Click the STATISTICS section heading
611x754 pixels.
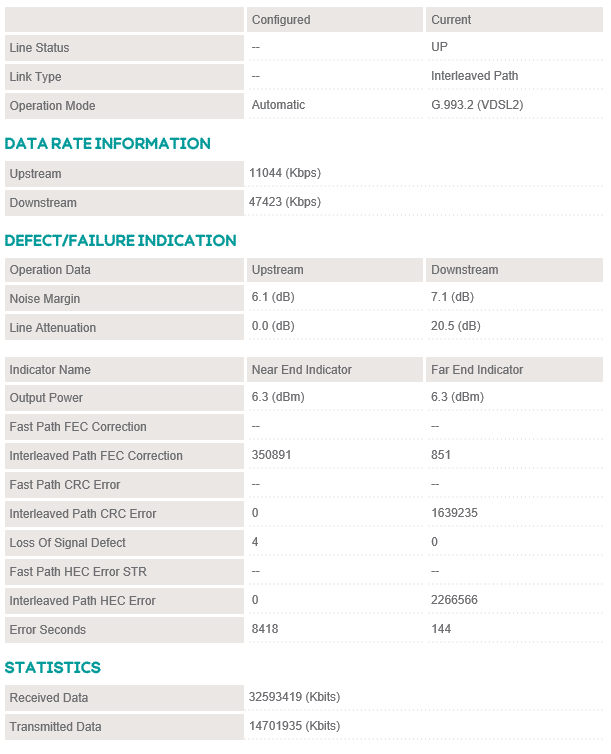(53, 668)
